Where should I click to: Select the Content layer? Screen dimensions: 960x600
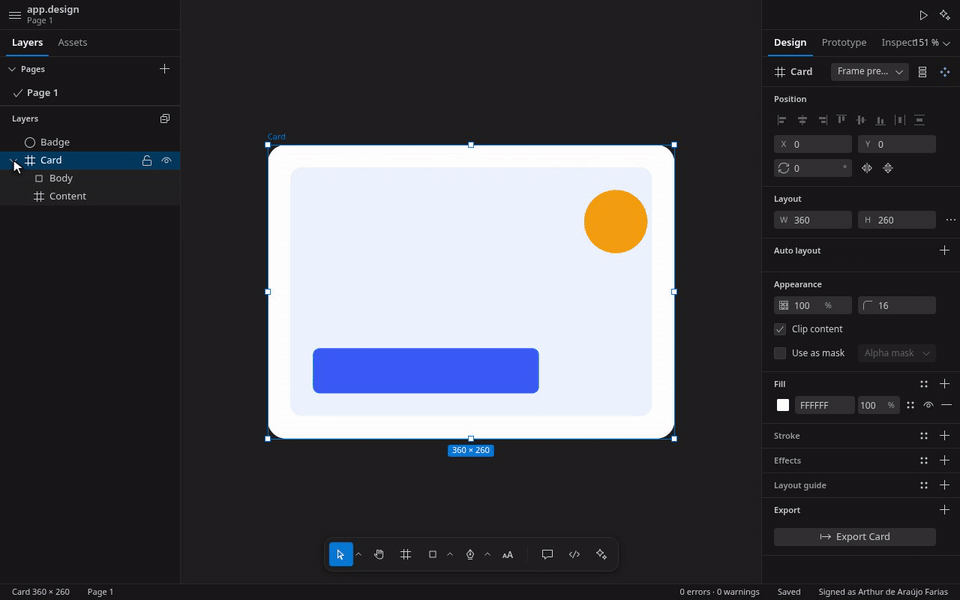[x=90, y=196]
